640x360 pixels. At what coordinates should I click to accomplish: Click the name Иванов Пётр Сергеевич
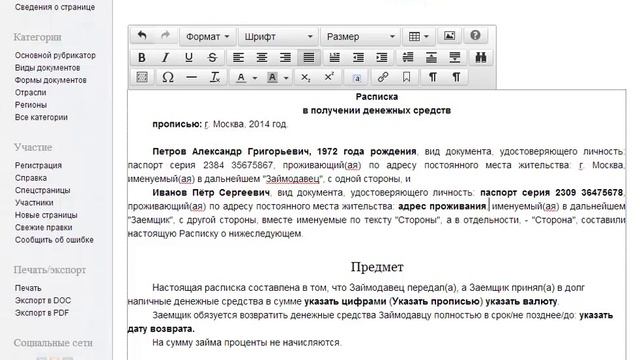211,192
